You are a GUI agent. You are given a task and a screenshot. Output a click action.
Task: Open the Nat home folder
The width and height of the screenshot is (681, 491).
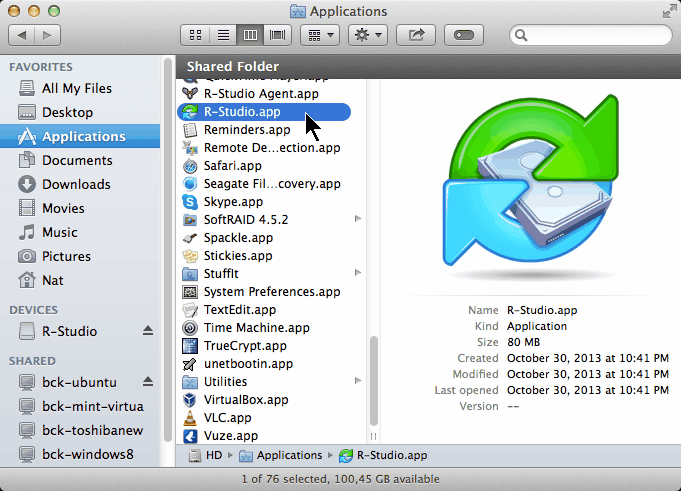(x=80, y=280)
